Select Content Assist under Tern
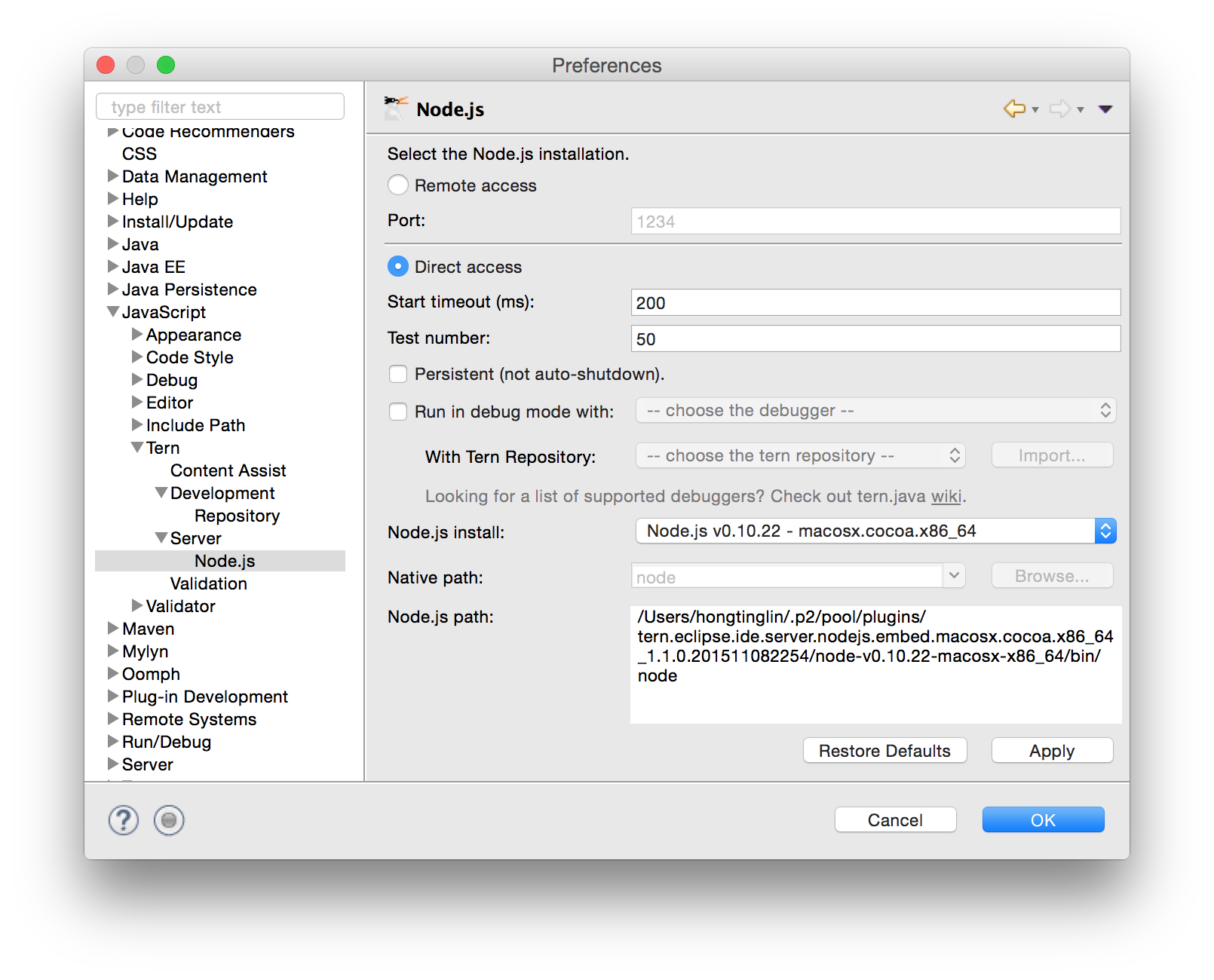Image resolution: width=1214 pixels, height=980 pixels. tap(228, 470)
